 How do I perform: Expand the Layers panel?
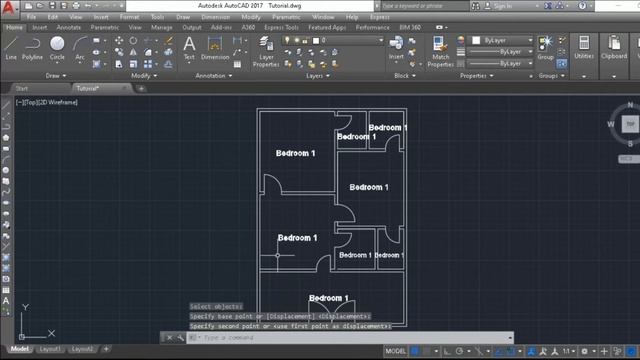click(318, 76)
